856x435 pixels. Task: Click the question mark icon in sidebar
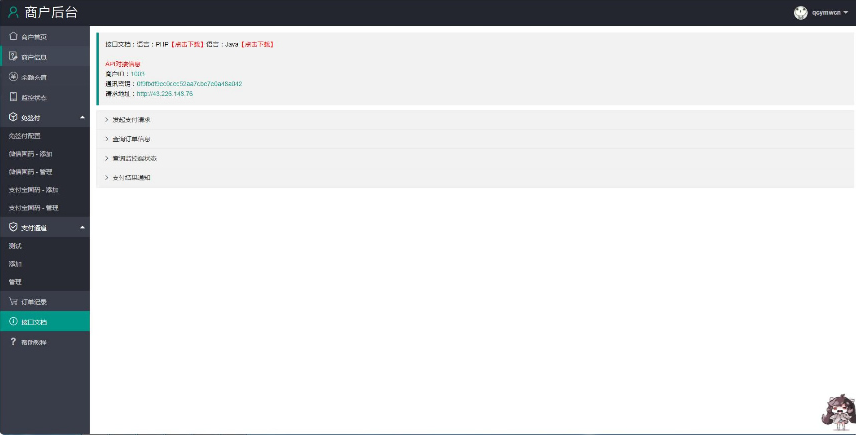13,342
